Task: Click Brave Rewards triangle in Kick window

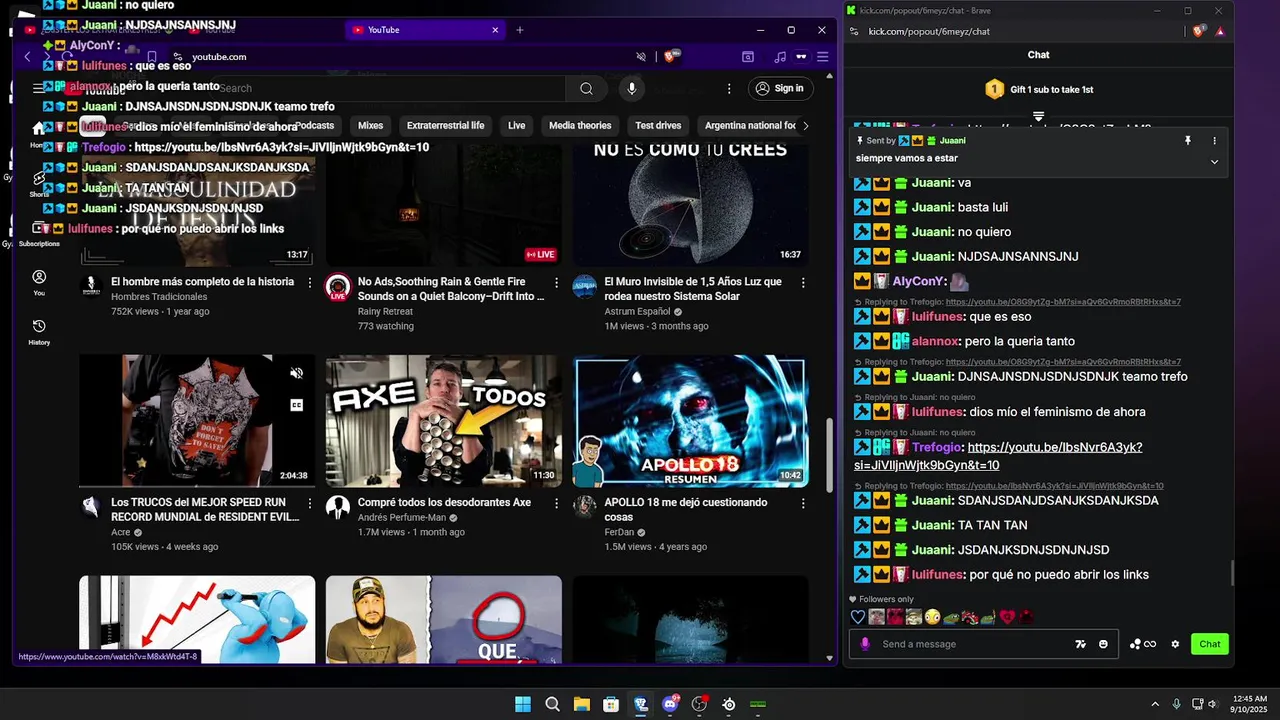Action: point(1220,31)
